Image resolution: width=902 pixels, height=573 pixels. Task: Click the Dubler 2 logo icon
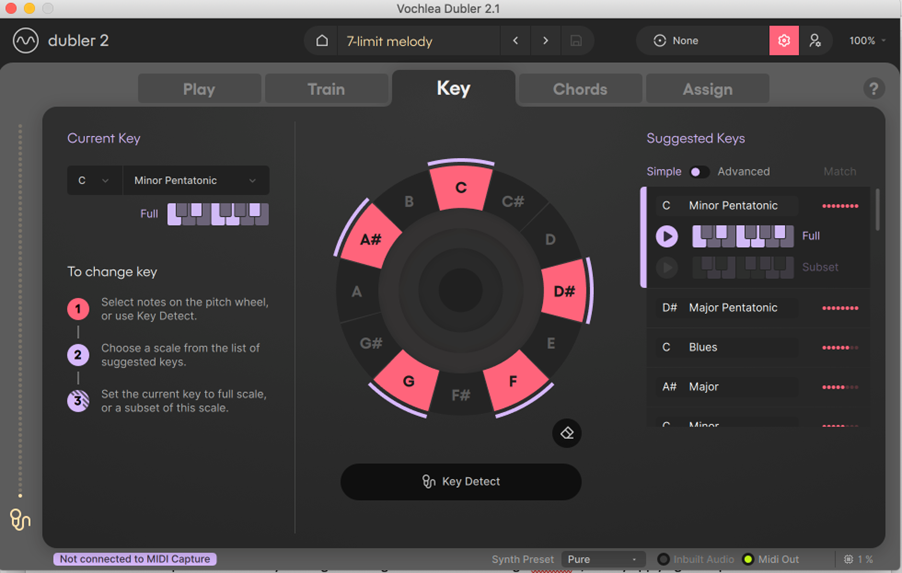[25, 41]
